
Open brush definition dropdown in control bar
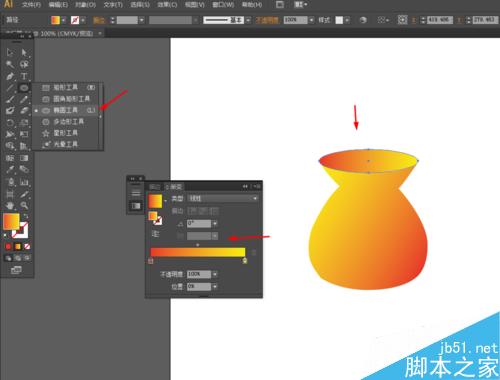[x=248, y=20]
